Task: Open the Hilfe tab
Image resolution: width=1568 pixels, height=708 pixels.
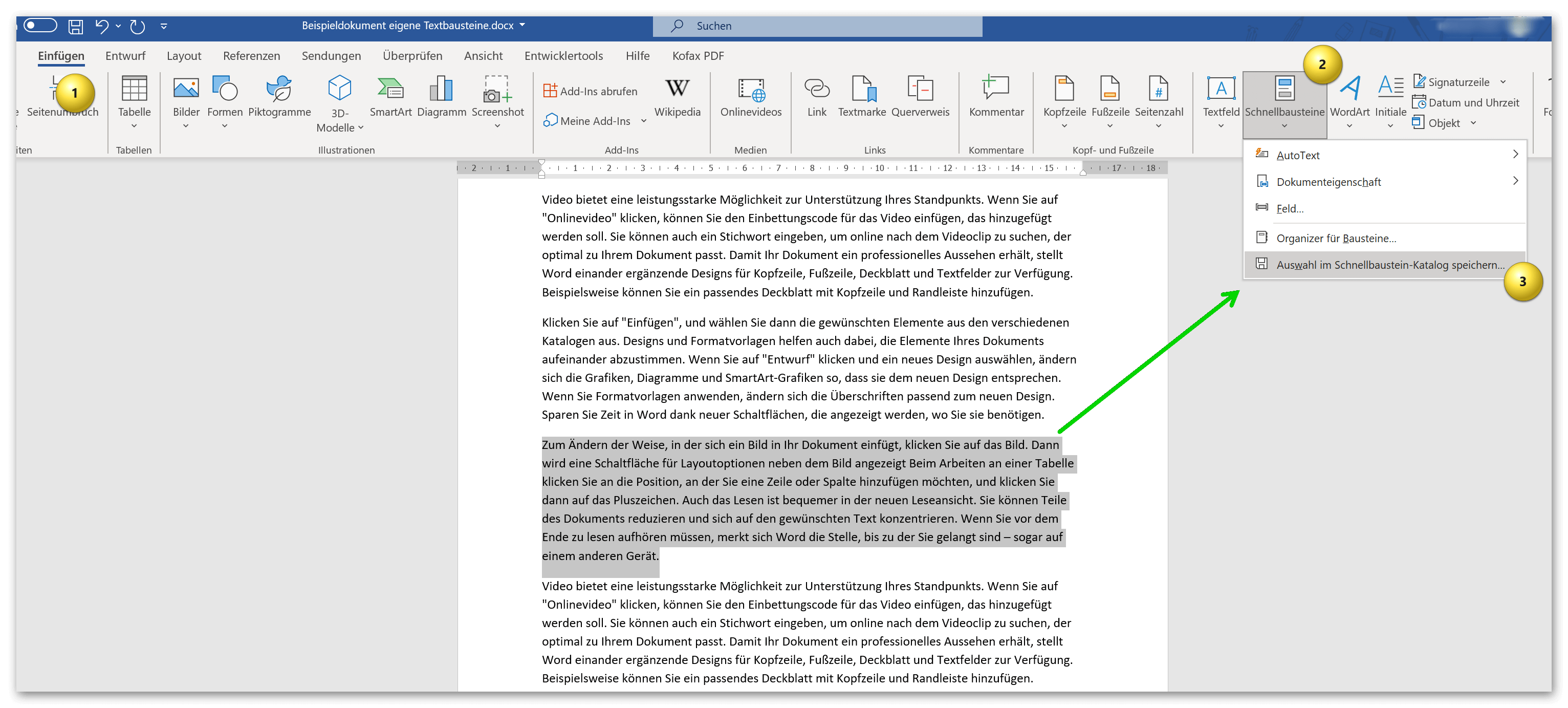Action: 637,56
